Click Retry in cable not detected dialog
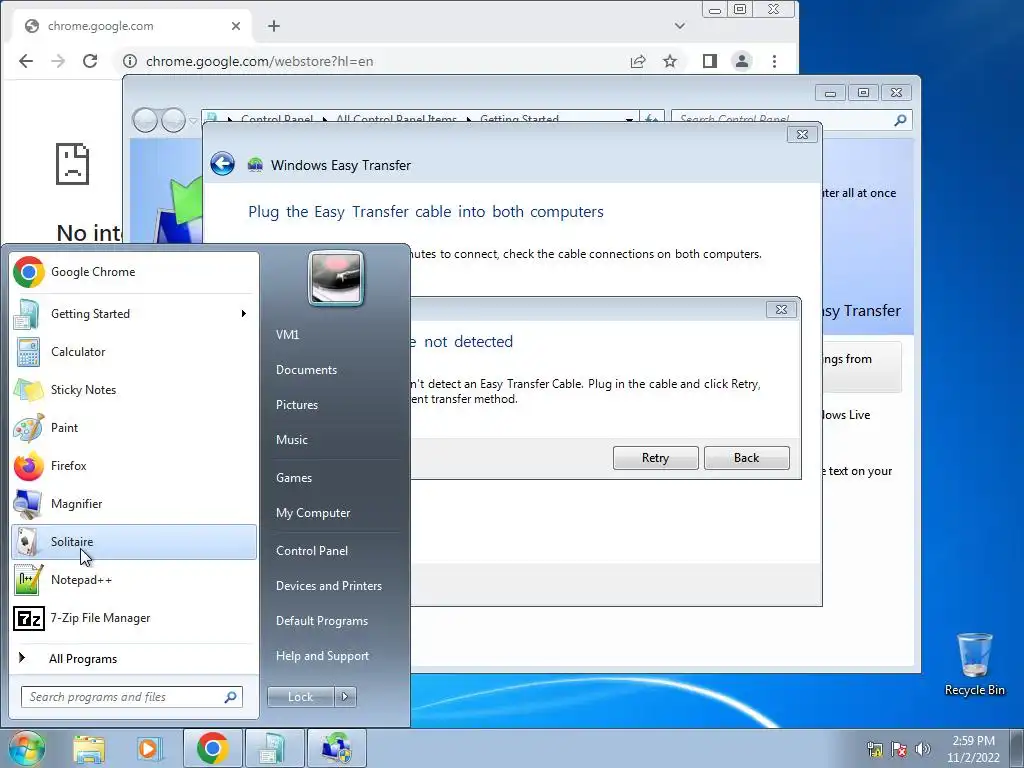 pos(656,458)
